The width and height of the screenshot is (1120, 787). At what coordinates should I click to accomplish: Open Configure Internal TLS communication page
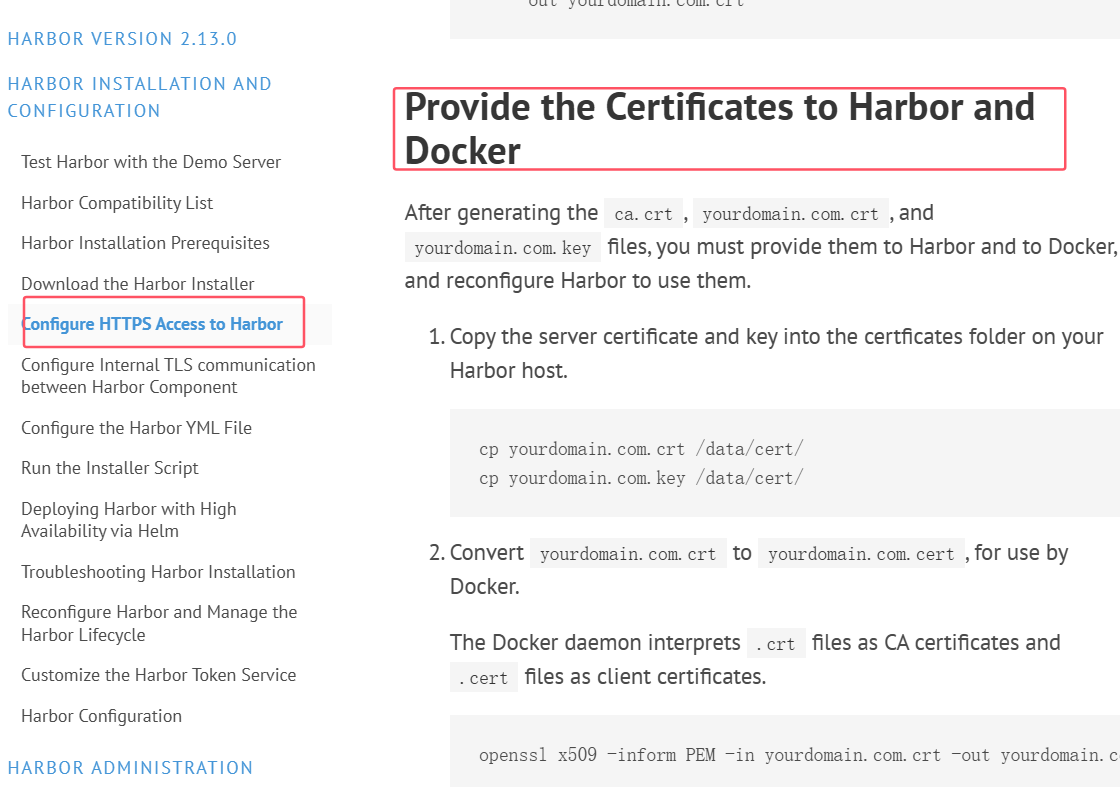click(x=168, y=376)
